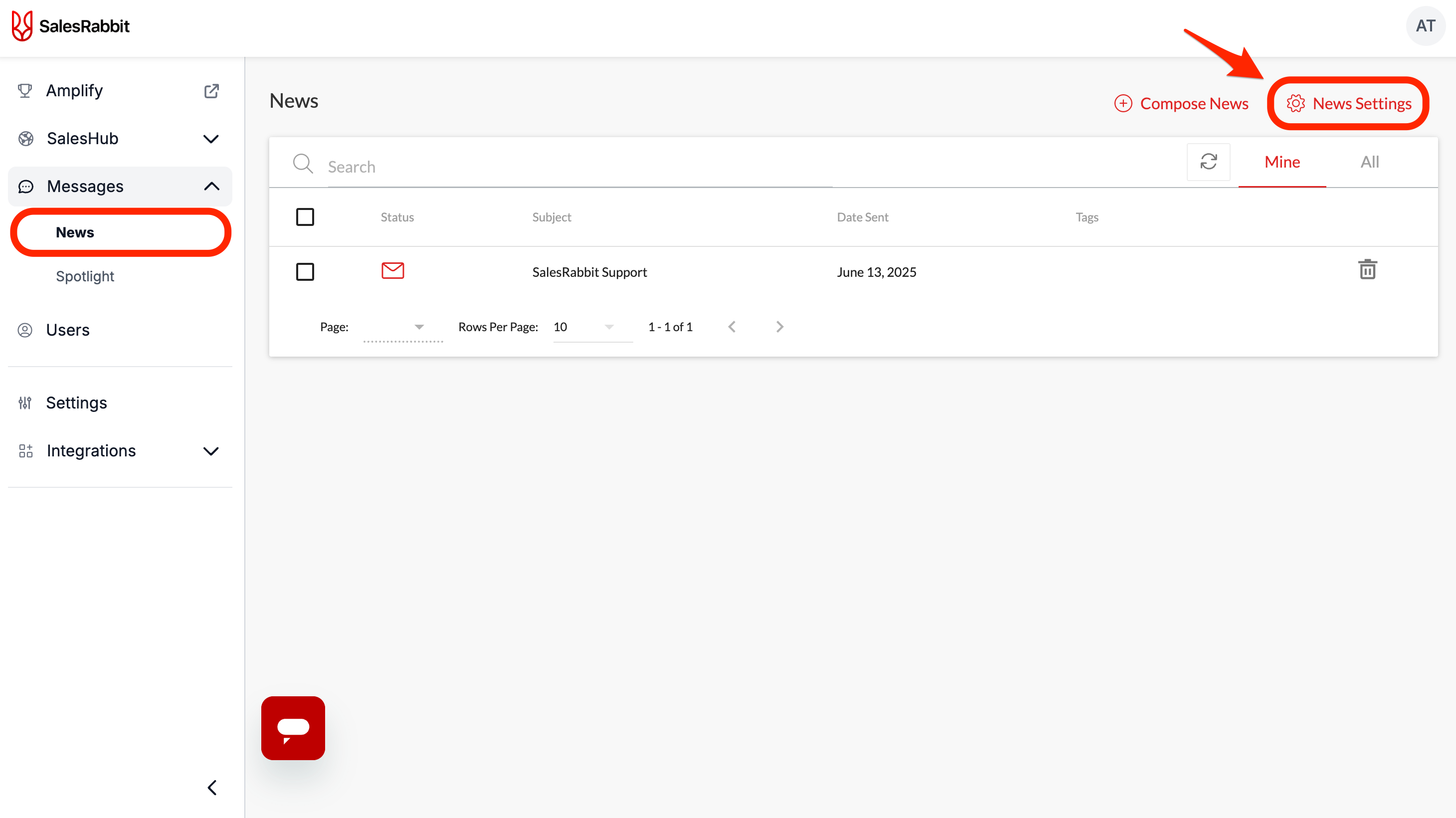Viewport: 1456px width, 818px height.
Task: Click the June 13, 2025 date cell
Action: pyautogui.click(x=877, y=272)
